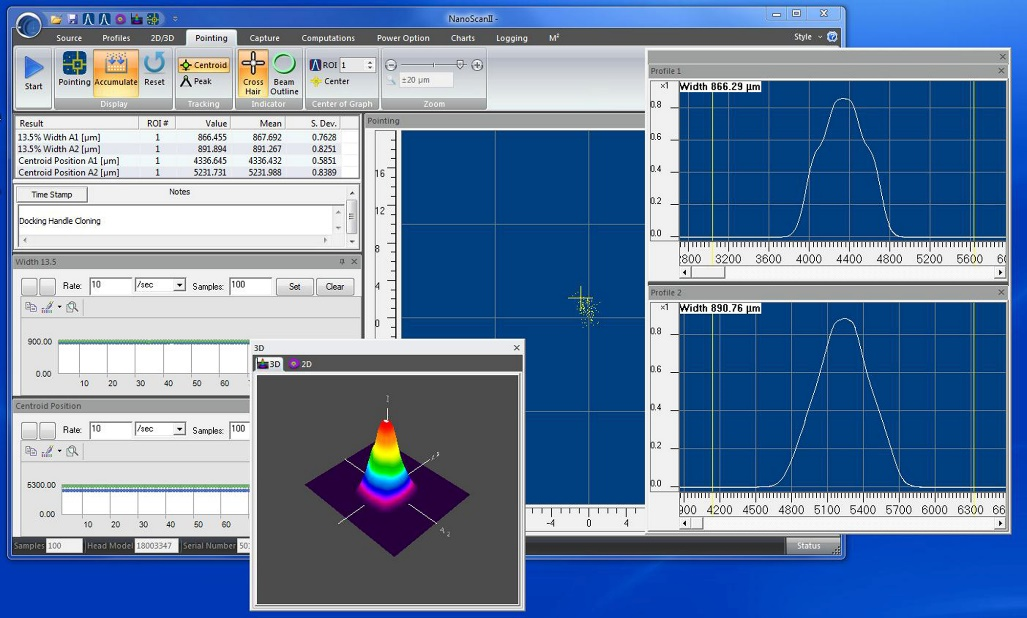Open the Style dropdown menu
Screen dimensions: 1027x618
tap(808, 37)
